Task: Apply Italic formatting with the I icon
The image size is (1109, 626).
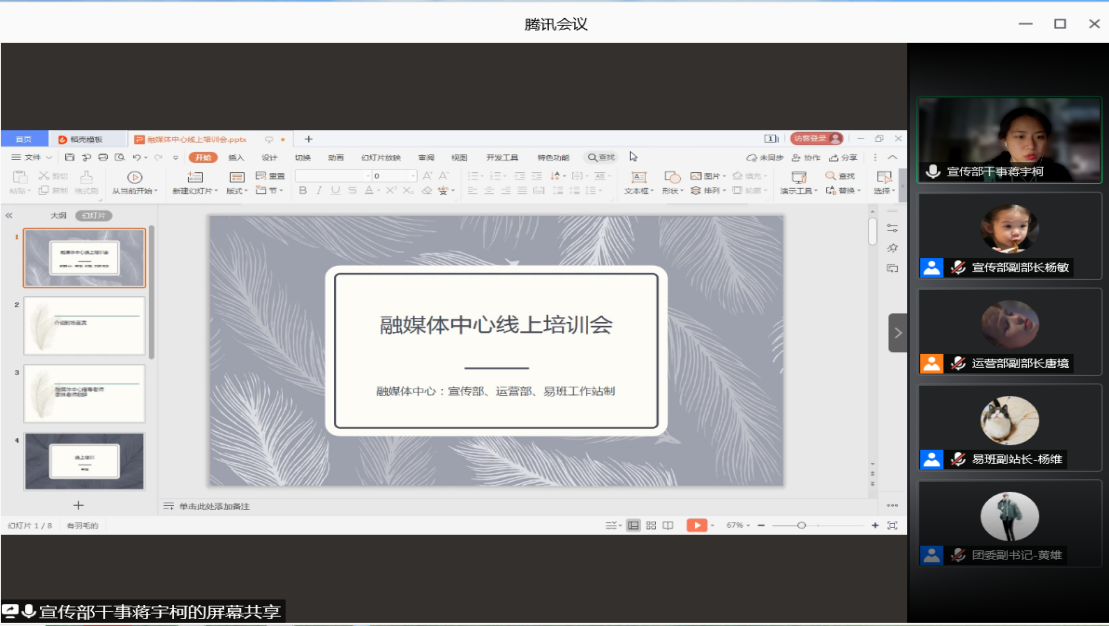Action: tap(319, 190)
